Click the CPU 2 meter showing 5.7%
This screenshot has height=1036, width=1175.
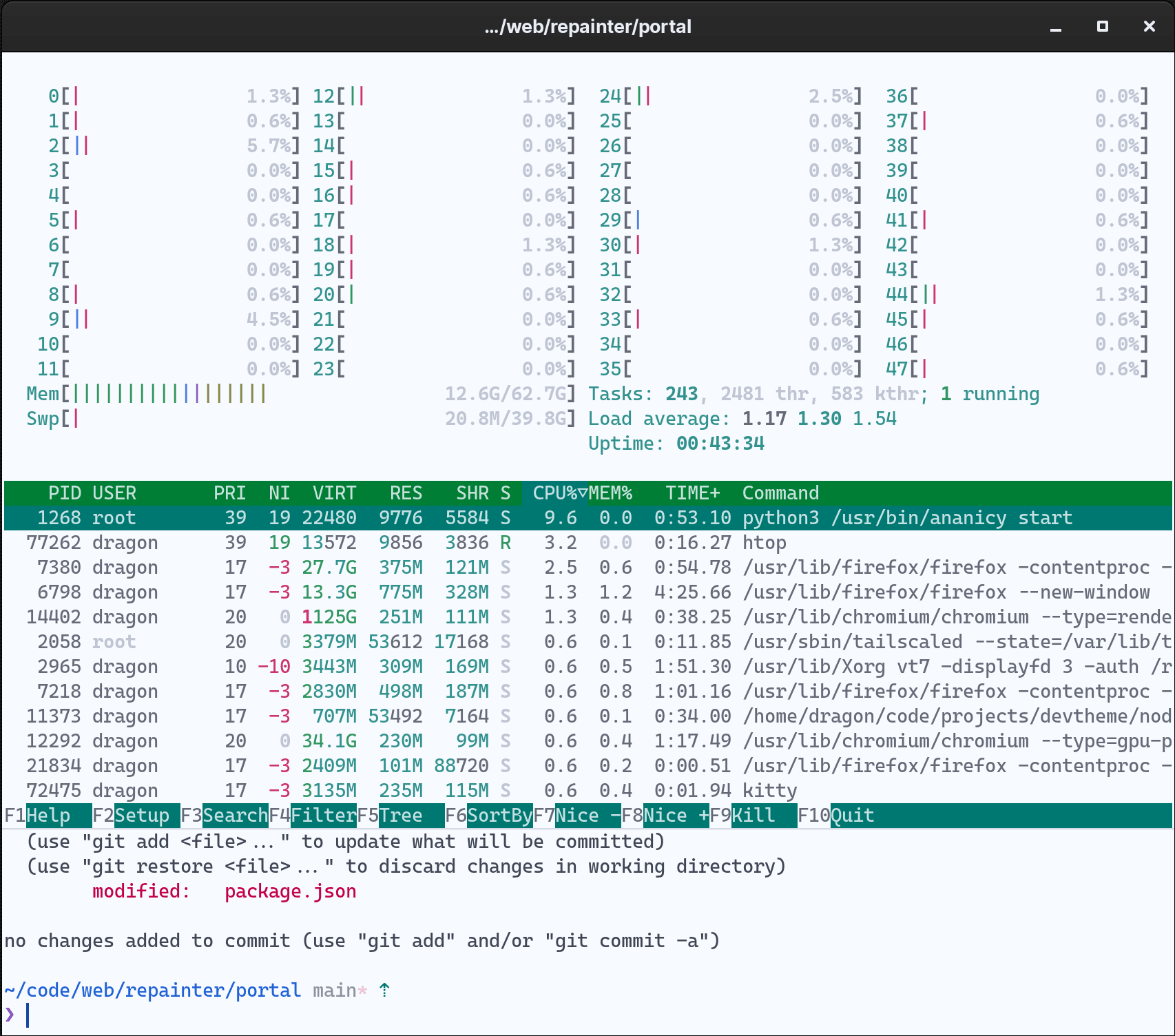(174, 146)
